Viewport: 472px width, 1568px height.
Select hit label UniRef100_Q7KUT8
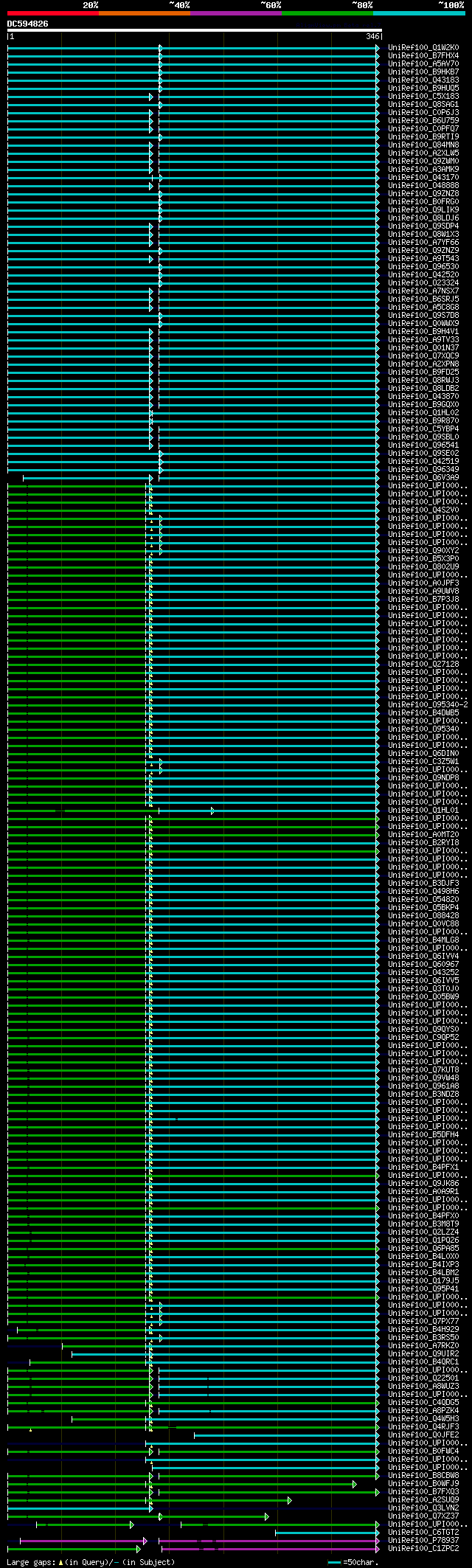coord(423,1069)
